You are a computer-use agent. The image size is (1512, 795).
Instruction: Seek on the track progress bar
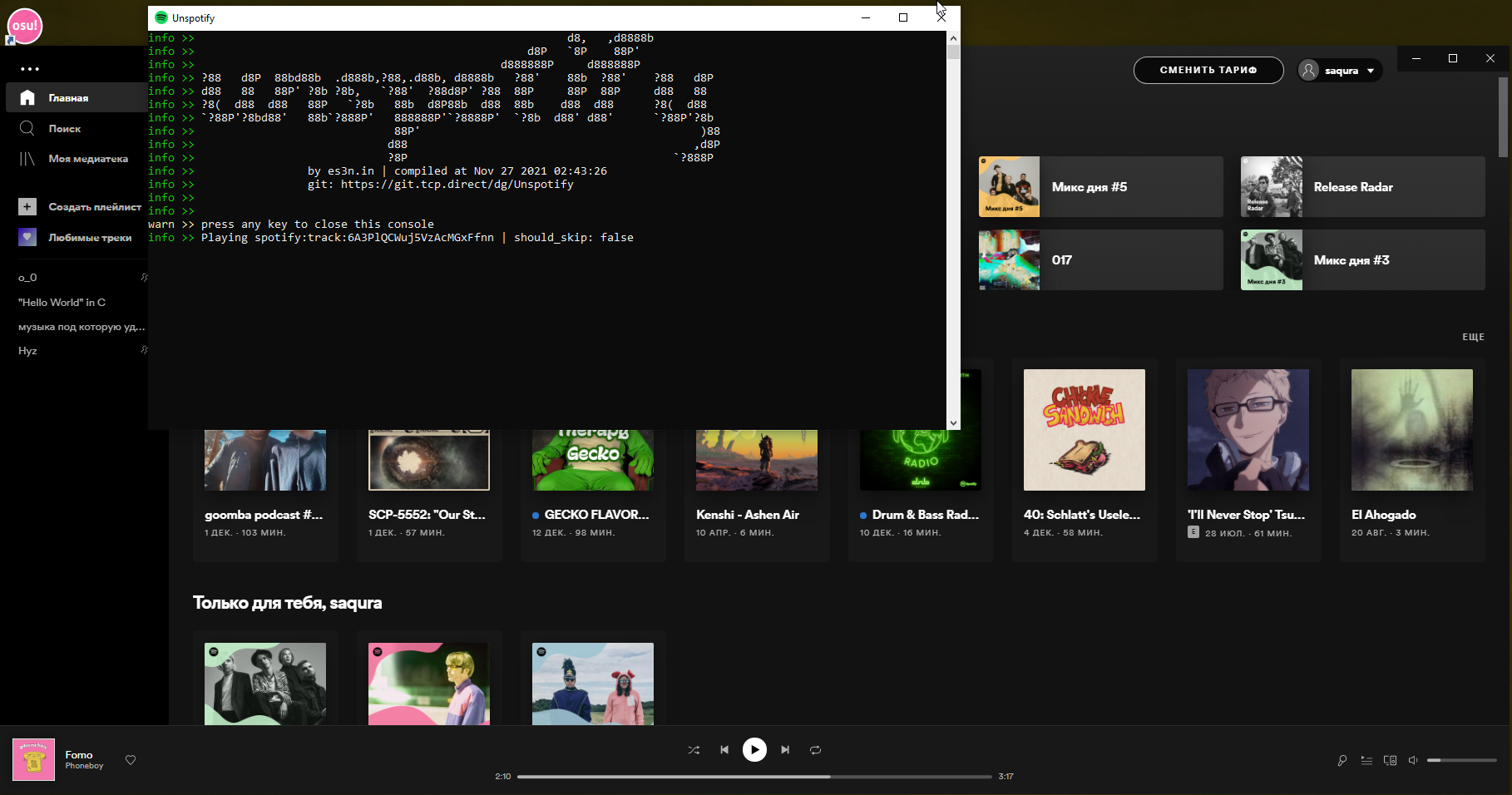(754, 777)
